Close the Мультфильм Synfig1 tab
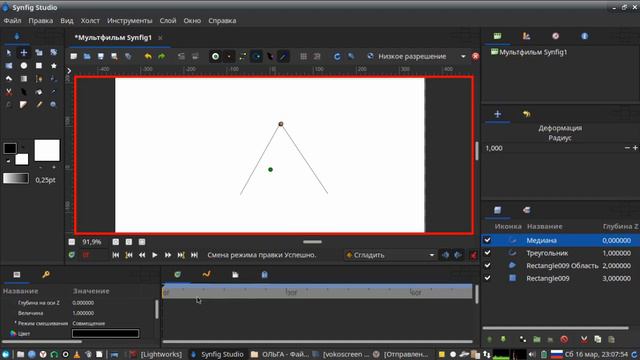640x360 pixels. (160, 38)
